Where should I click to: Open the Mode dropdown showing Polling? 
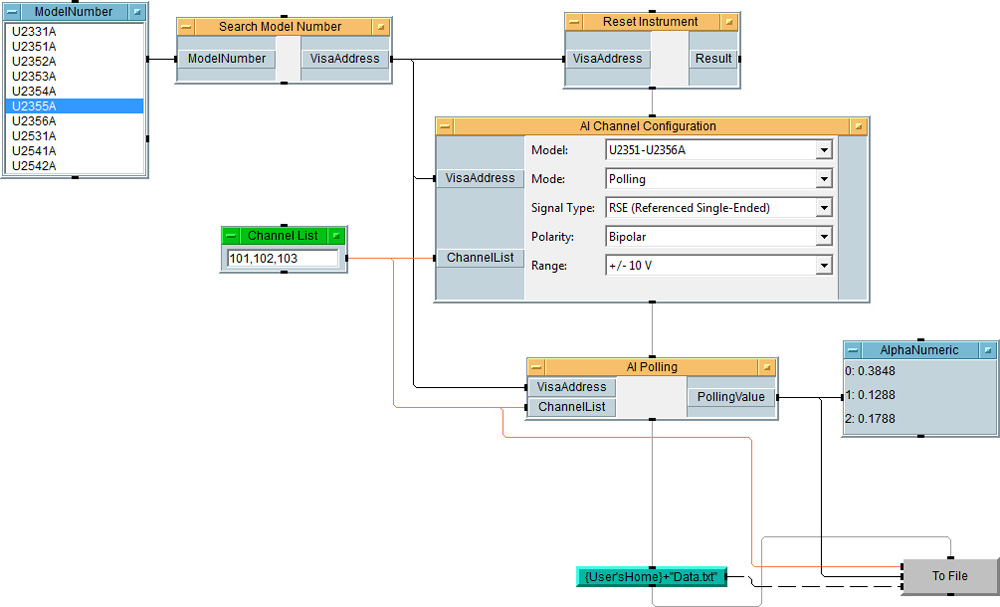(823, 179)
